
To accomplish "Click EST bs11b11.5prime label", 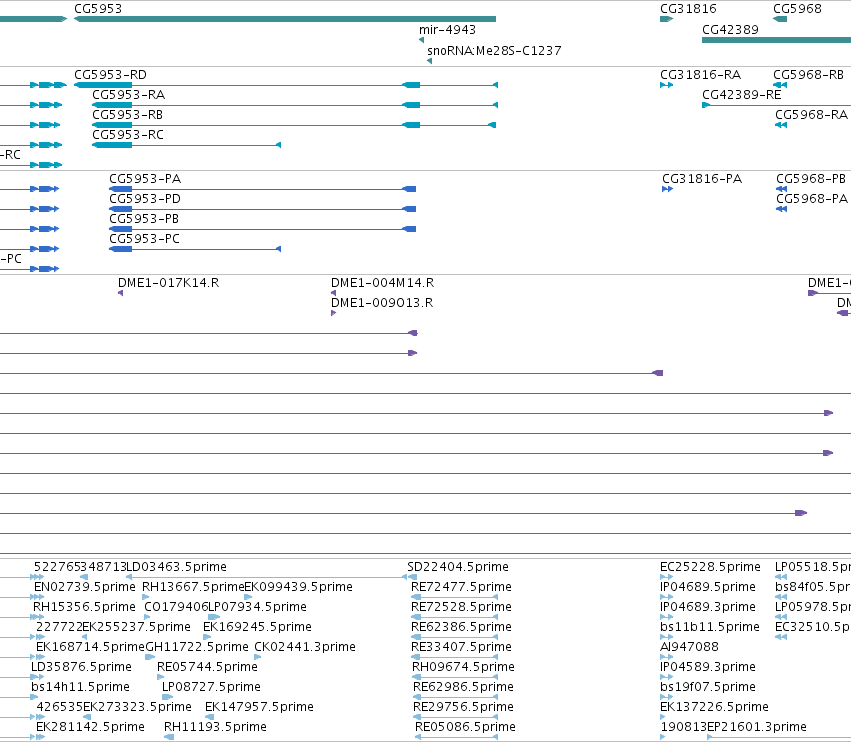I will click(710, 627).
